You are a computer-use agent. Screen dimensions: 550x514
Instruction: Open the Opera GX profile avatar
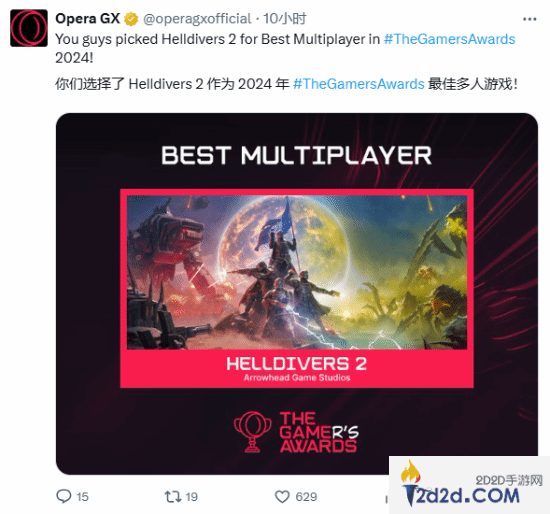pos(29,28)
